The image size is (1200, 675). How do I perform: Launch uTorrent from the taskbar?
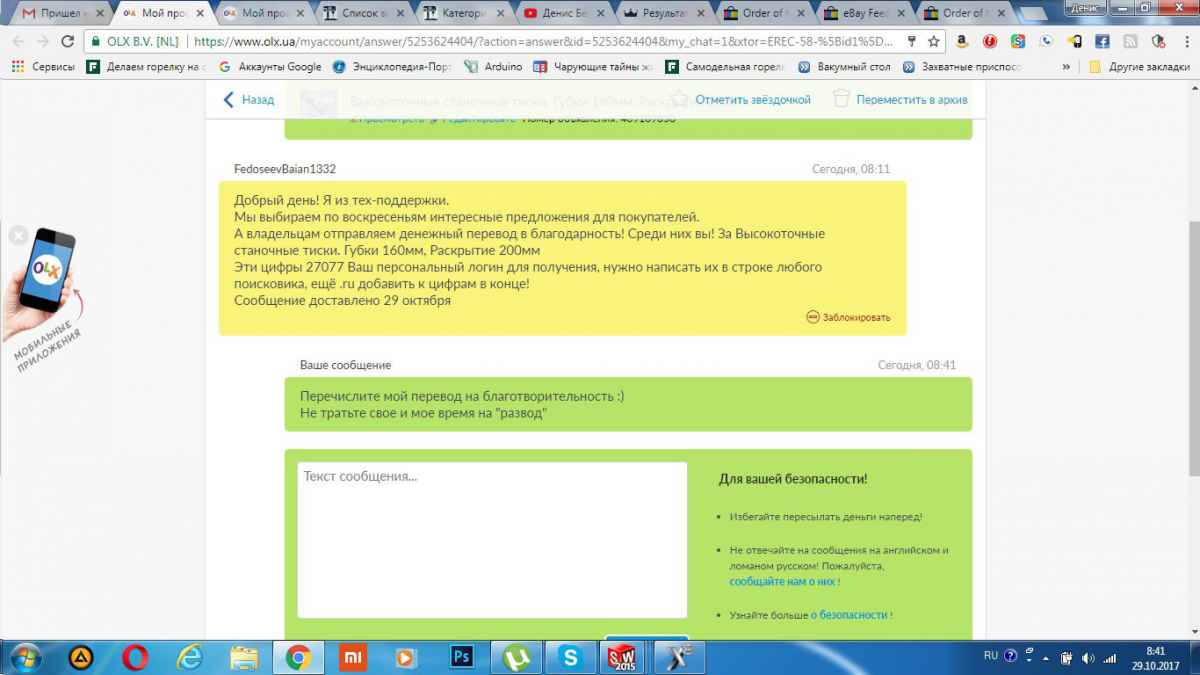[x=516, y=657]
